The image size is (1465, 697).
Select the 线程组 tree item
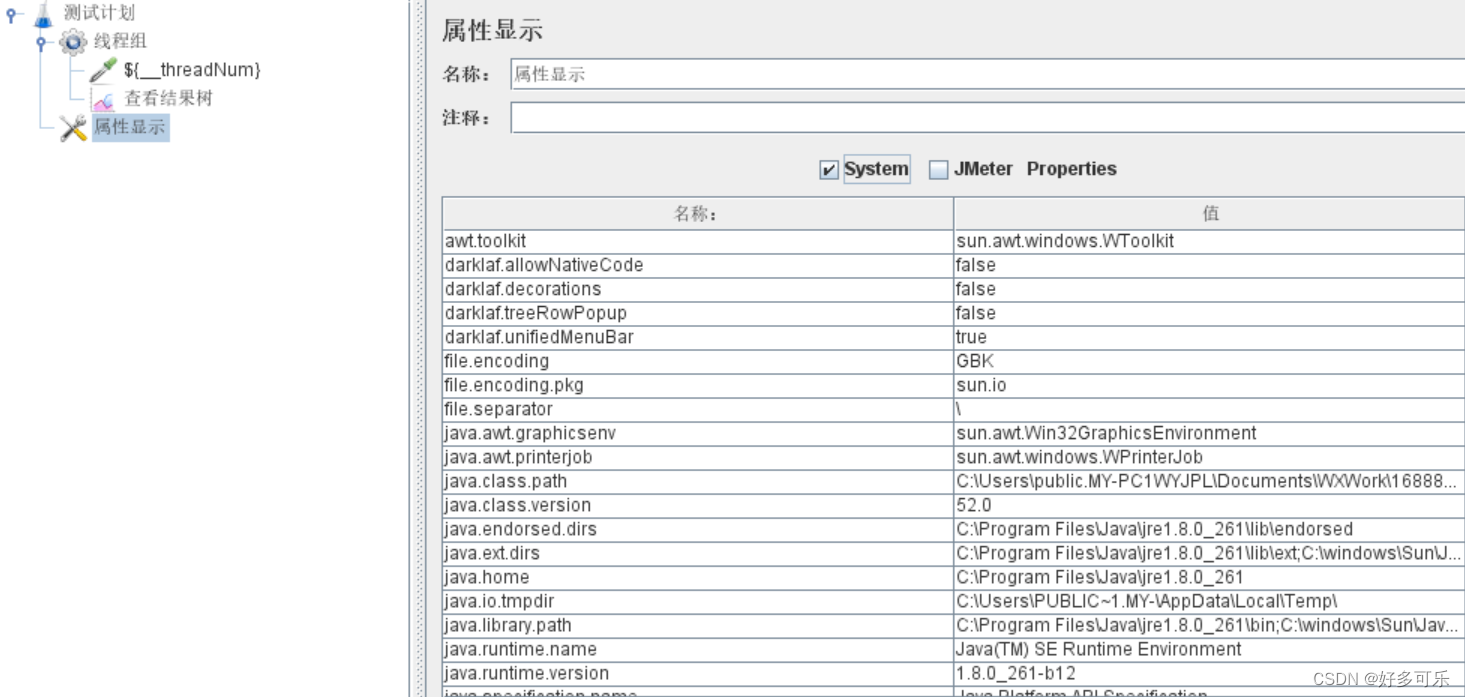[x=120, y=41]
